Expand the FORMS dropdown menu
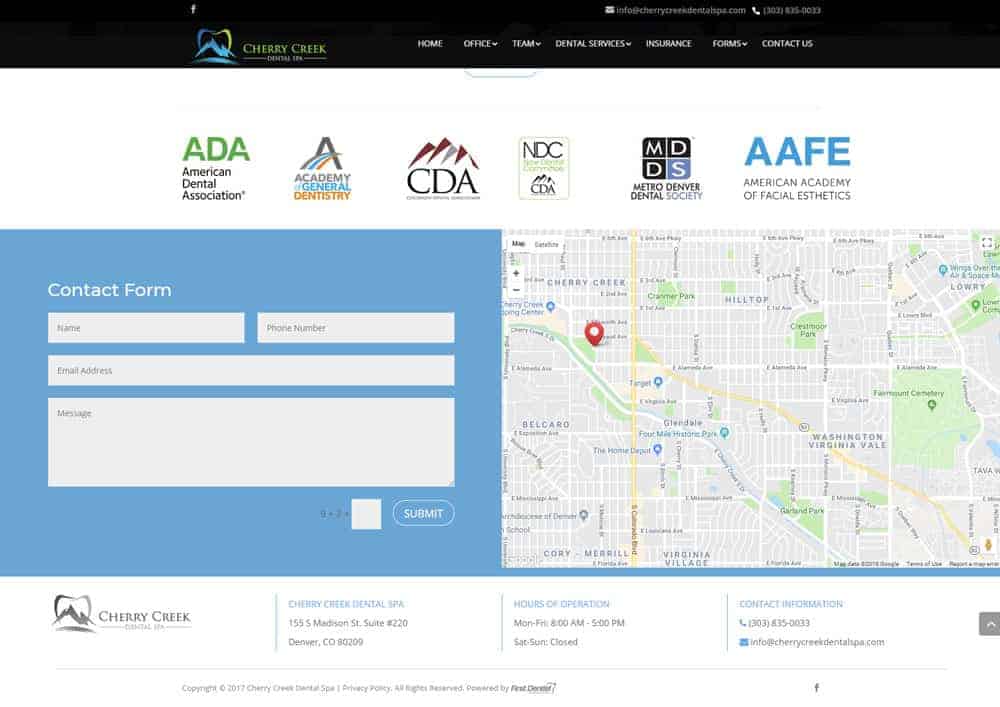Screen dimensions: 1000x707 point(730,43)
